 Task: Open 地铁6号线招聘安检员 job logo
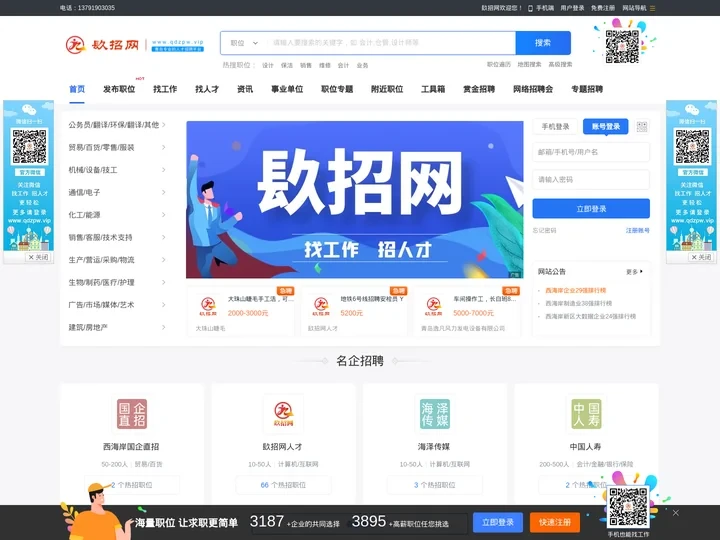click(321, 306)
